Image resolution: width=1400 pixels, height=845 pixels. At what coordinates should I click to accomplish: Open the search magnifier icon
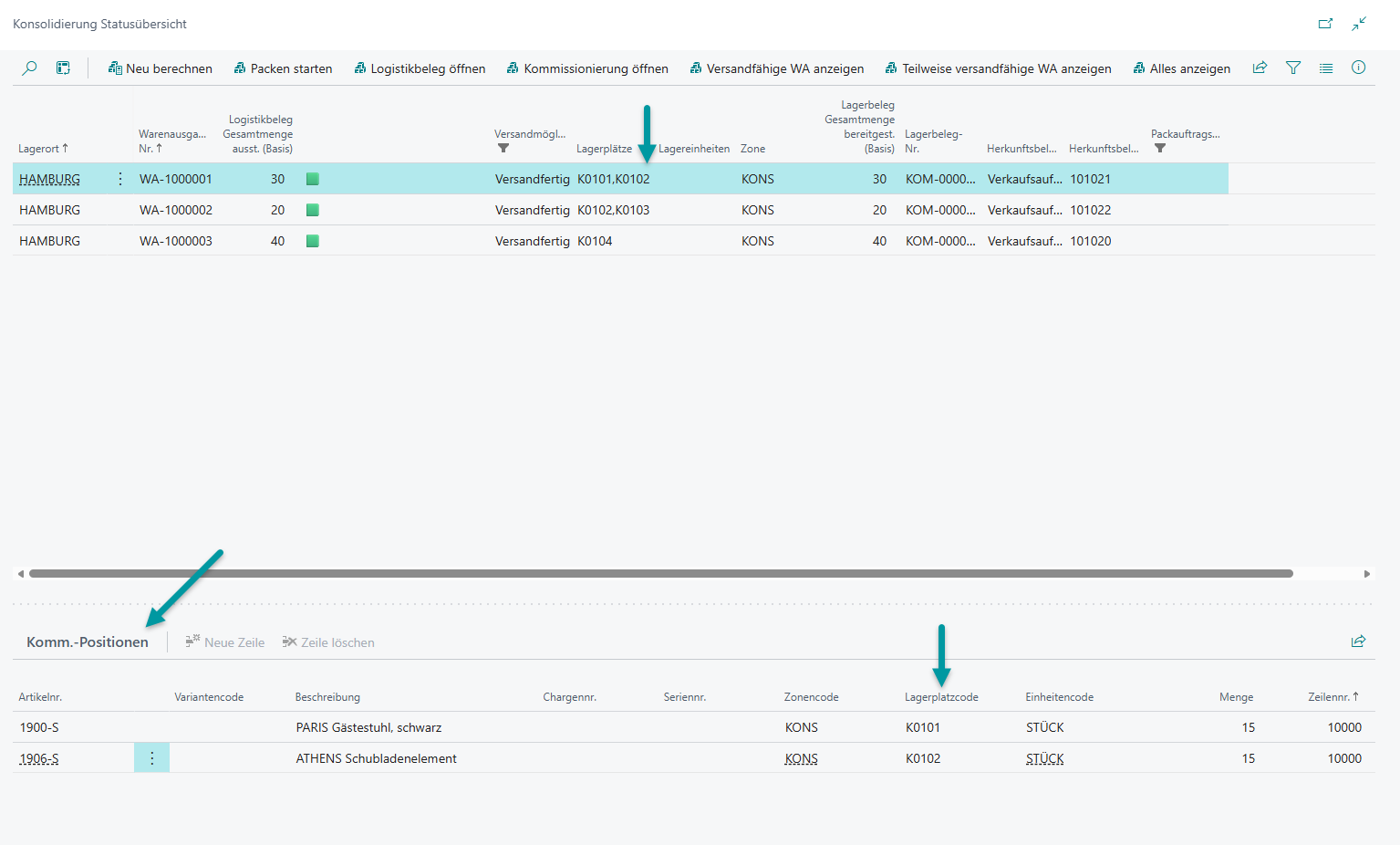pos(29,68)
